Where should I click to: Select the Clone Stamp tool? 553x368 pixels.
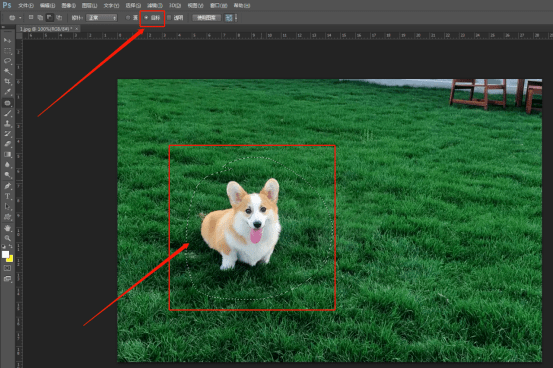[x=7, y=124]
